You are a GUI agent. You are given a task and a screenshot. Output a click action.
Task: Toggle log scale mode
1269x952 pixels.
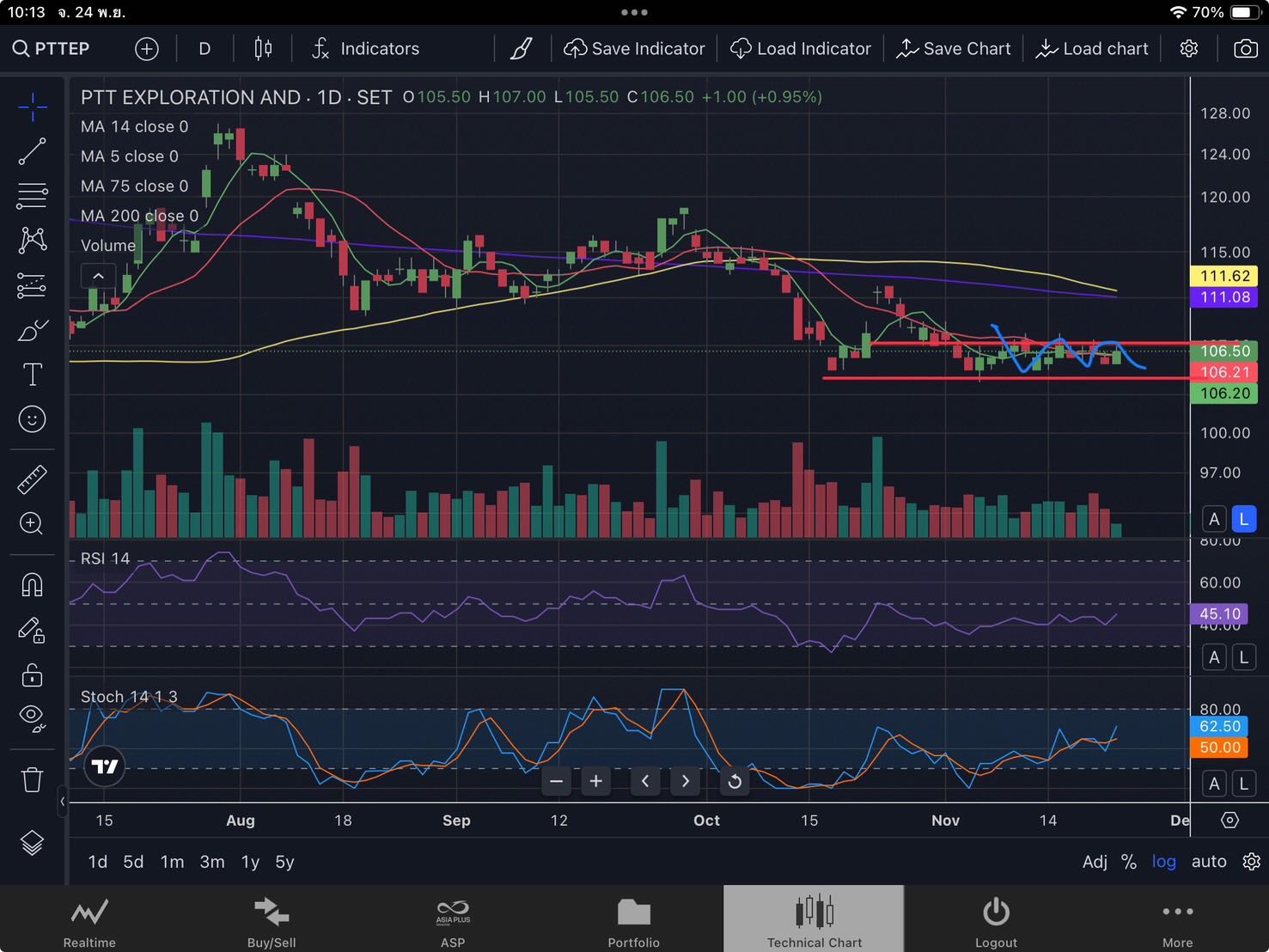[1164, 862]
